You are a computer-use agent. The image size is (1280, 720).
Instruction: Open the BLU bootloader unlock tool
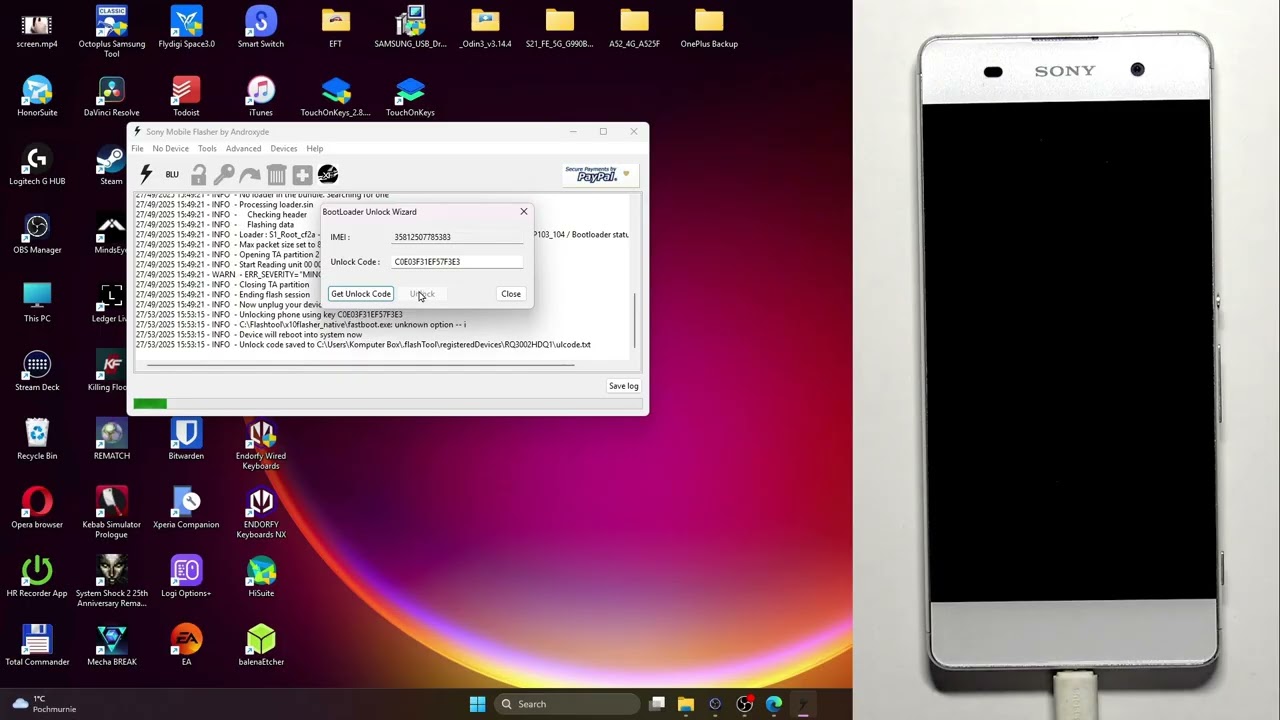172,175
